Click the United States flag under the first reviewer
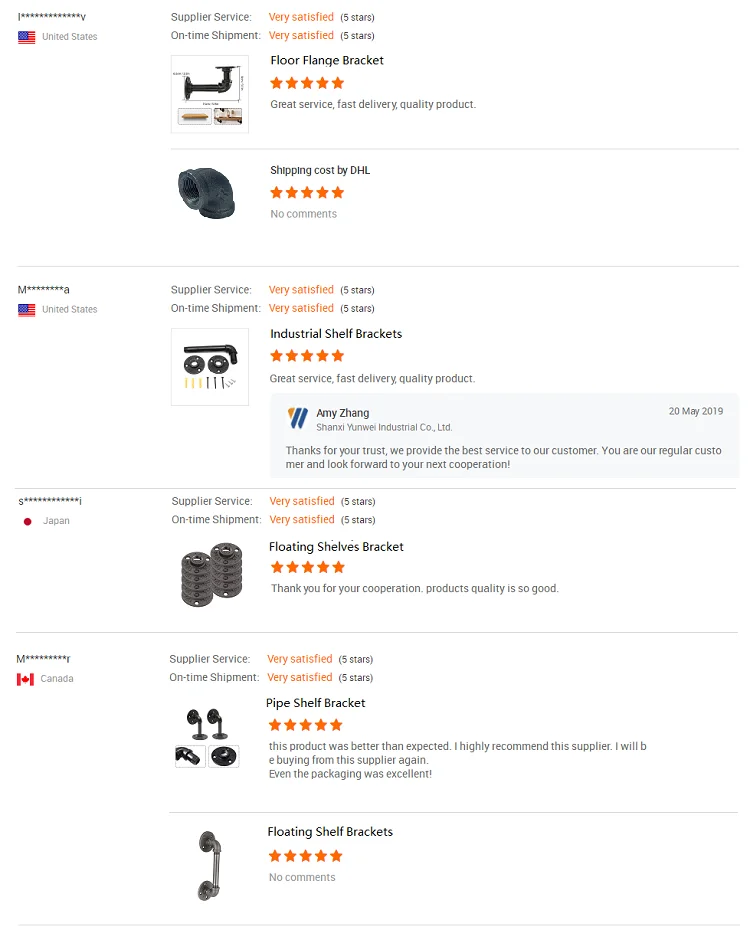The height and width of the screenshot is (930, 750). click(x=27, y=37)
